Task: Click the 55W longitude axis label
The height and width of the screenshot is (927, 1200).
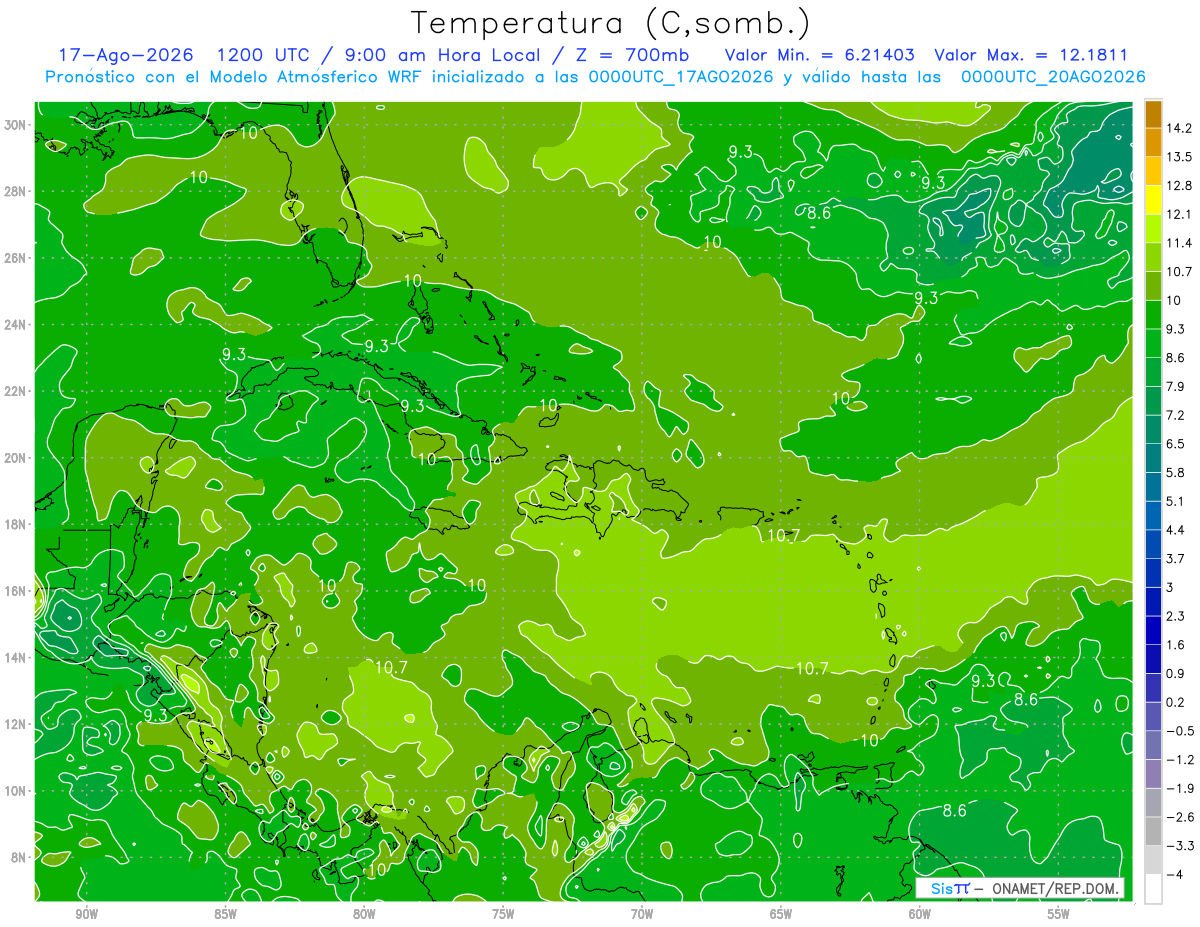Action: click(x=1059, y=915)
